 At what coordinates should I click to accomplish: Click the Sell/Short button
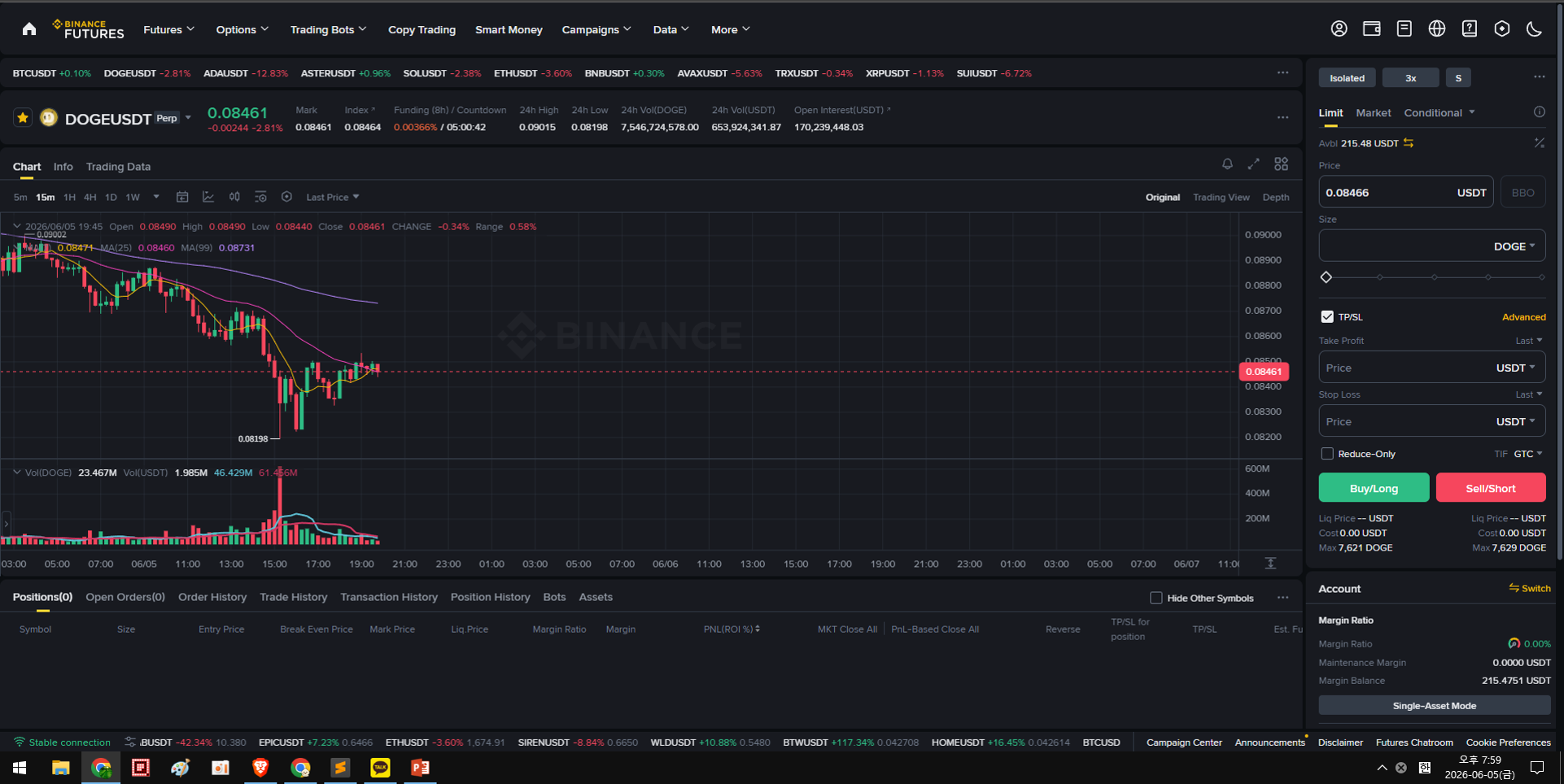tap(1491, 488)
